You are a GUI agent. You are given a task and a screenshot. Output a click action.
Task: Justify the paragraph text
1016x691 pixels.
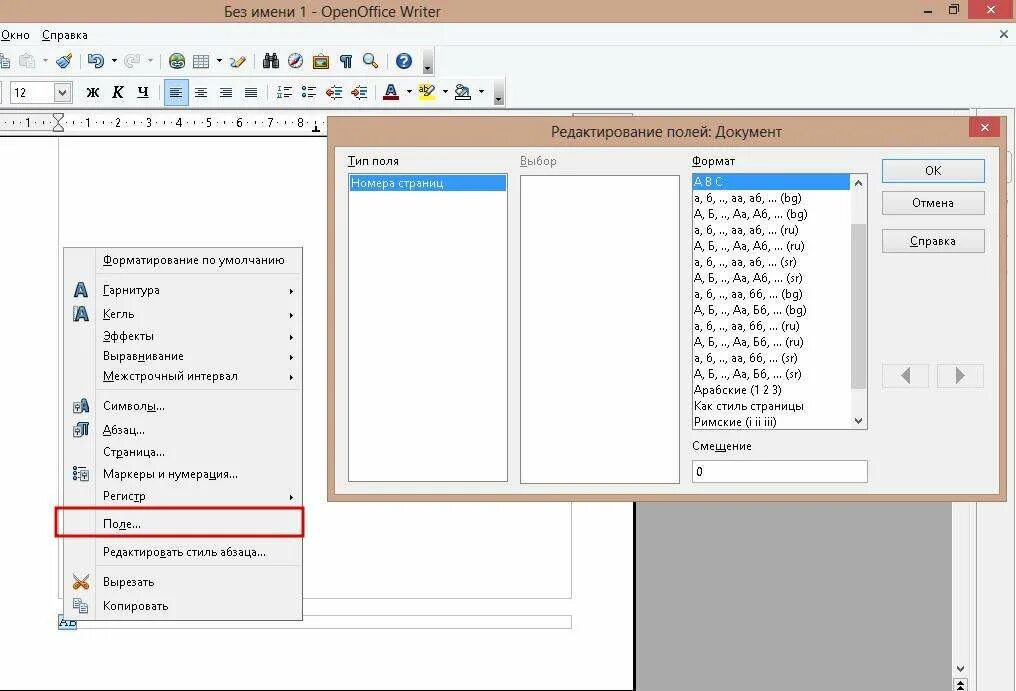(251, 93)
